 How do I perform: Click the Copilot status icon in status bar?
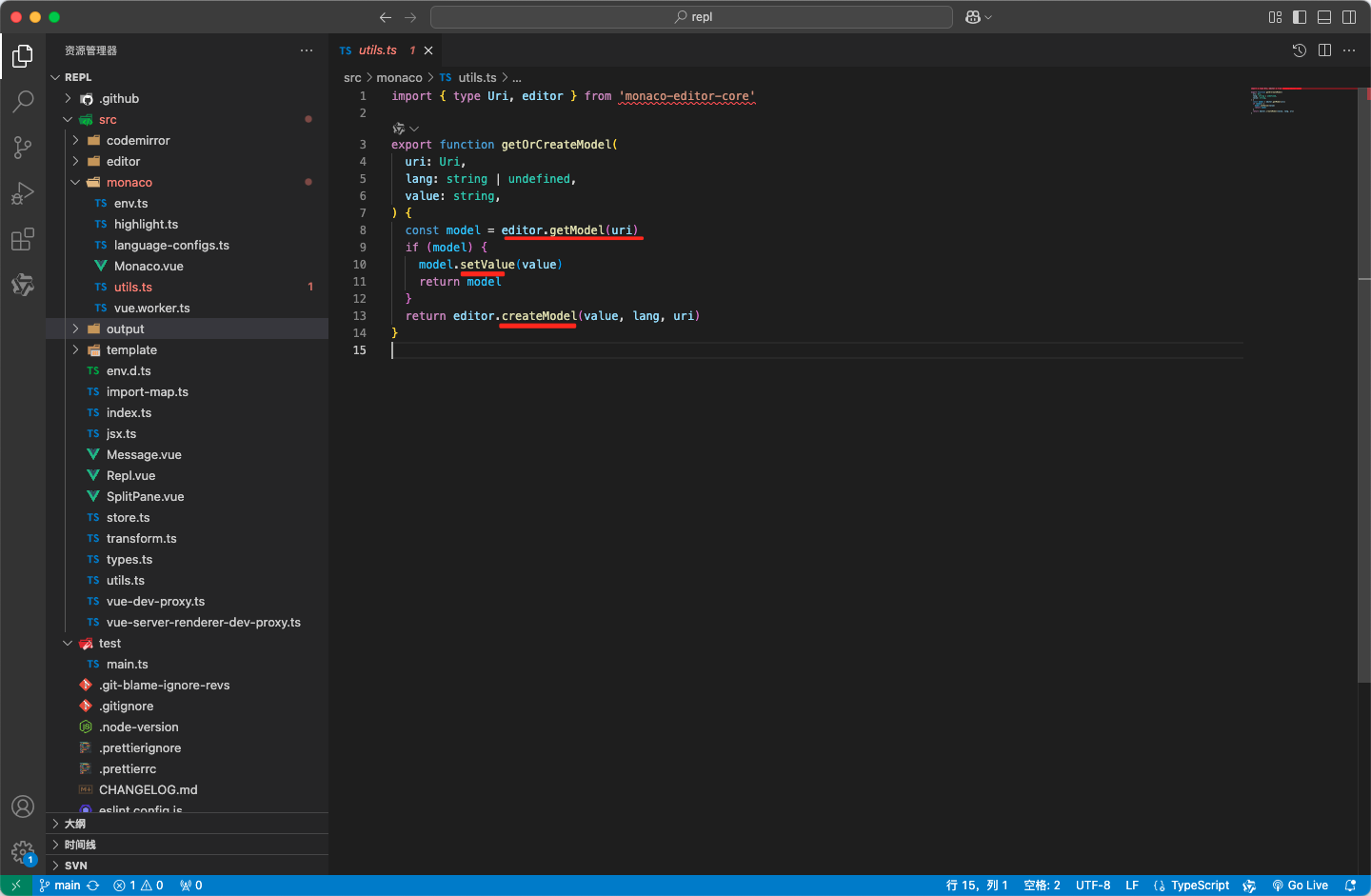point(1249,886)
